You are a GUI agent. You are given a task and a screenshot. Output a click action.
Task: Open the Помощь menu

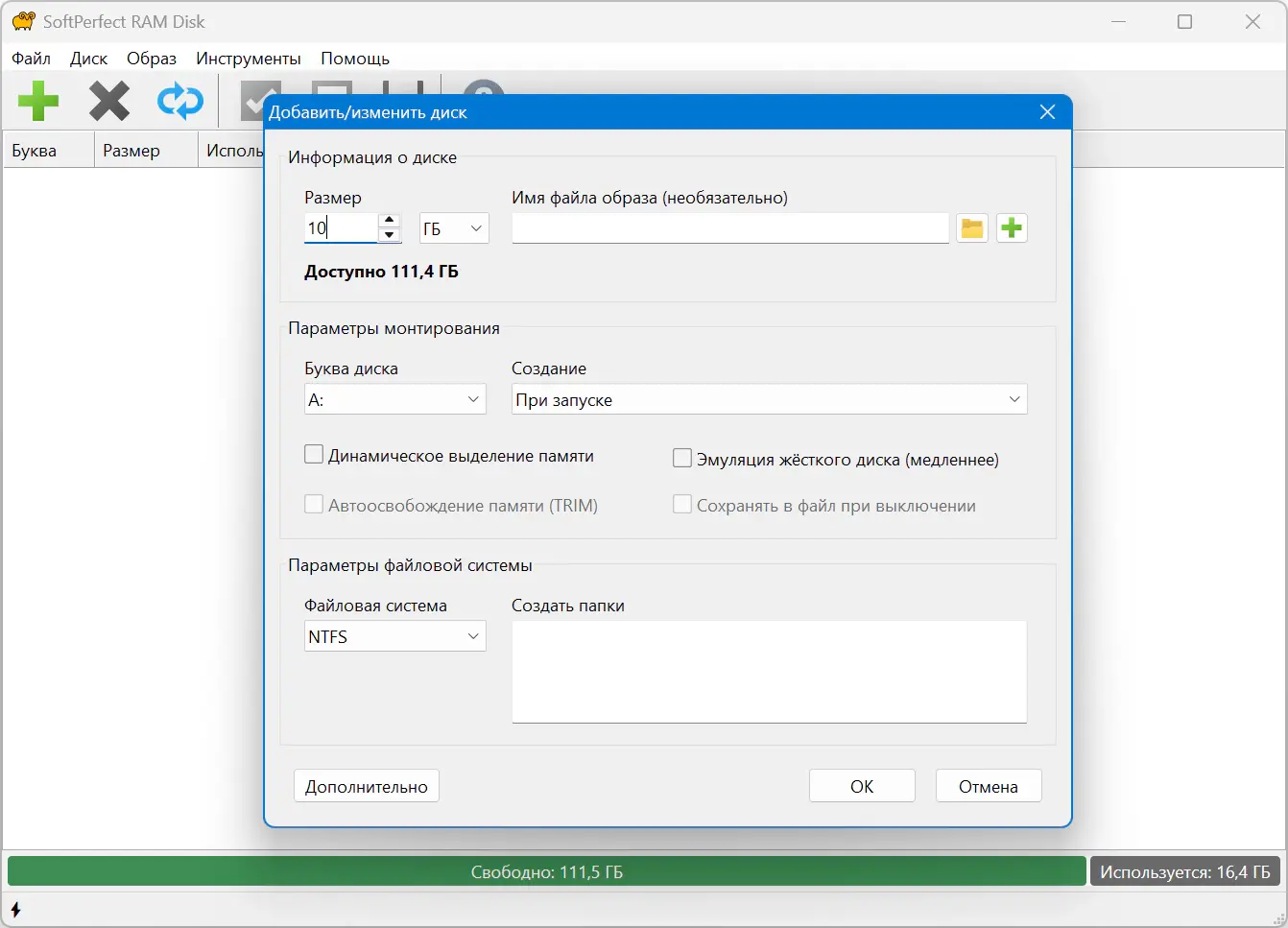click(x=355, y=59)
